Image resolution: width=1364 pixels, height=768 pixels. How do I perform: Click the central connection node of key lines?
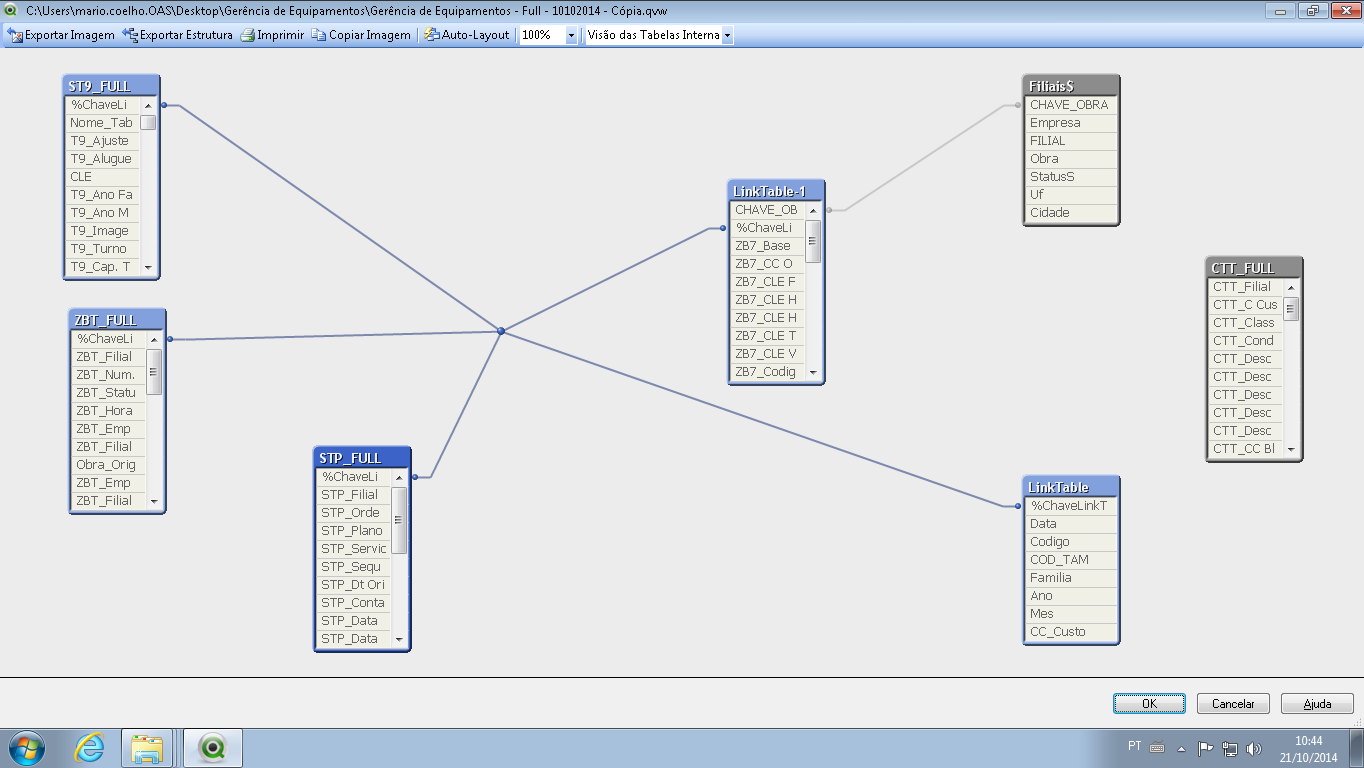tap(500, 331)
